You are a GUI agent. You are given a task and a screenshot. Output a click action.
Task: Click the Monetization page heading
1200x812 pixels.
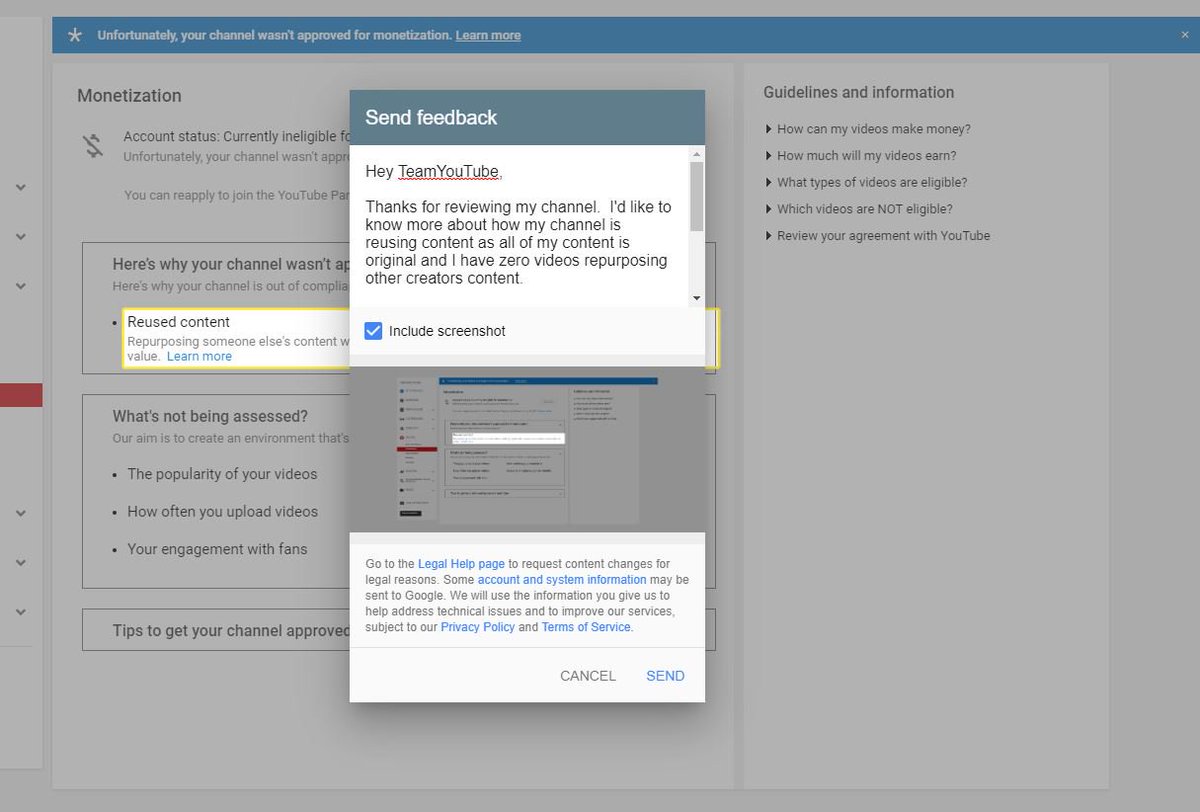point(129,96)
